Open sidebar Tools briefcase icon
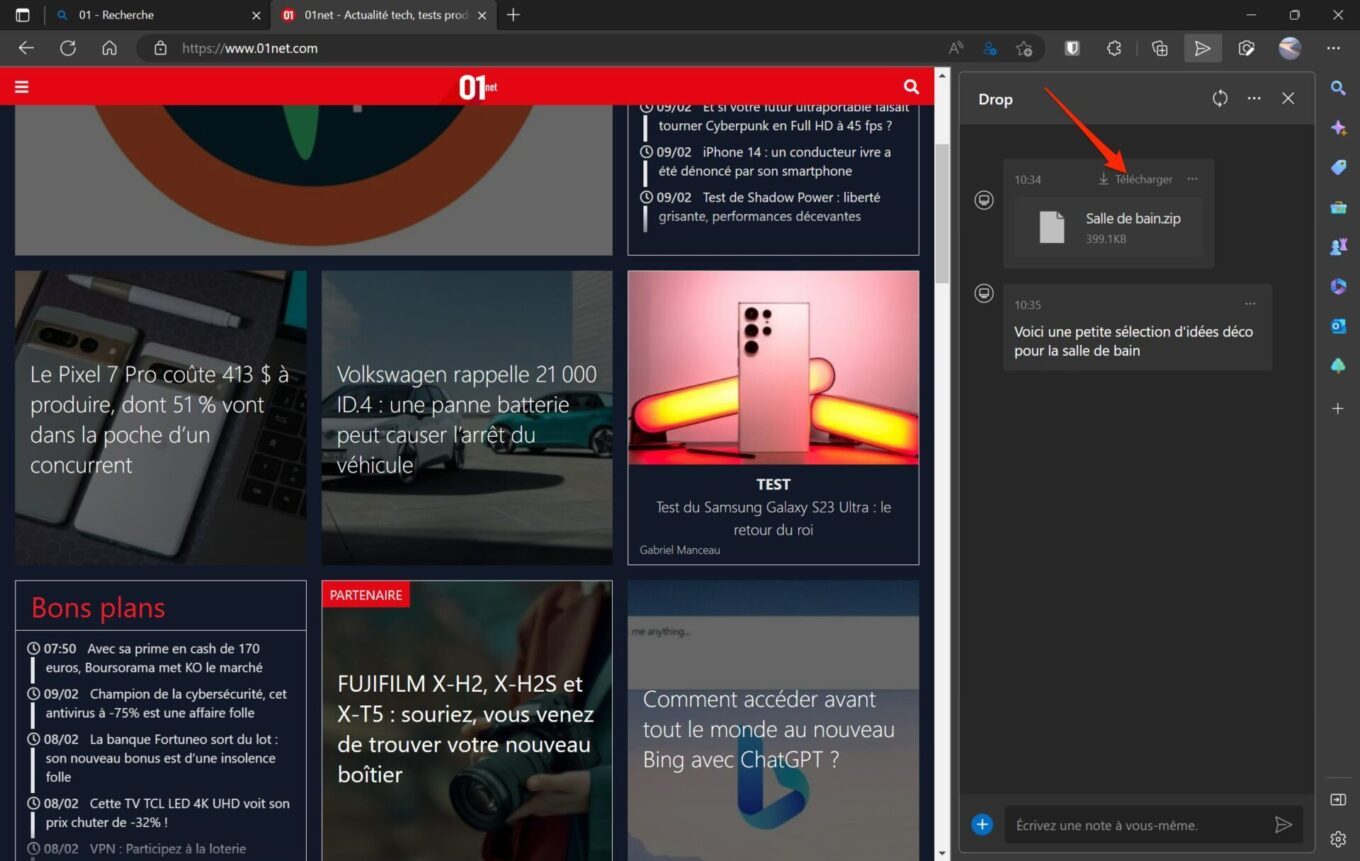 click(1338, 207)
